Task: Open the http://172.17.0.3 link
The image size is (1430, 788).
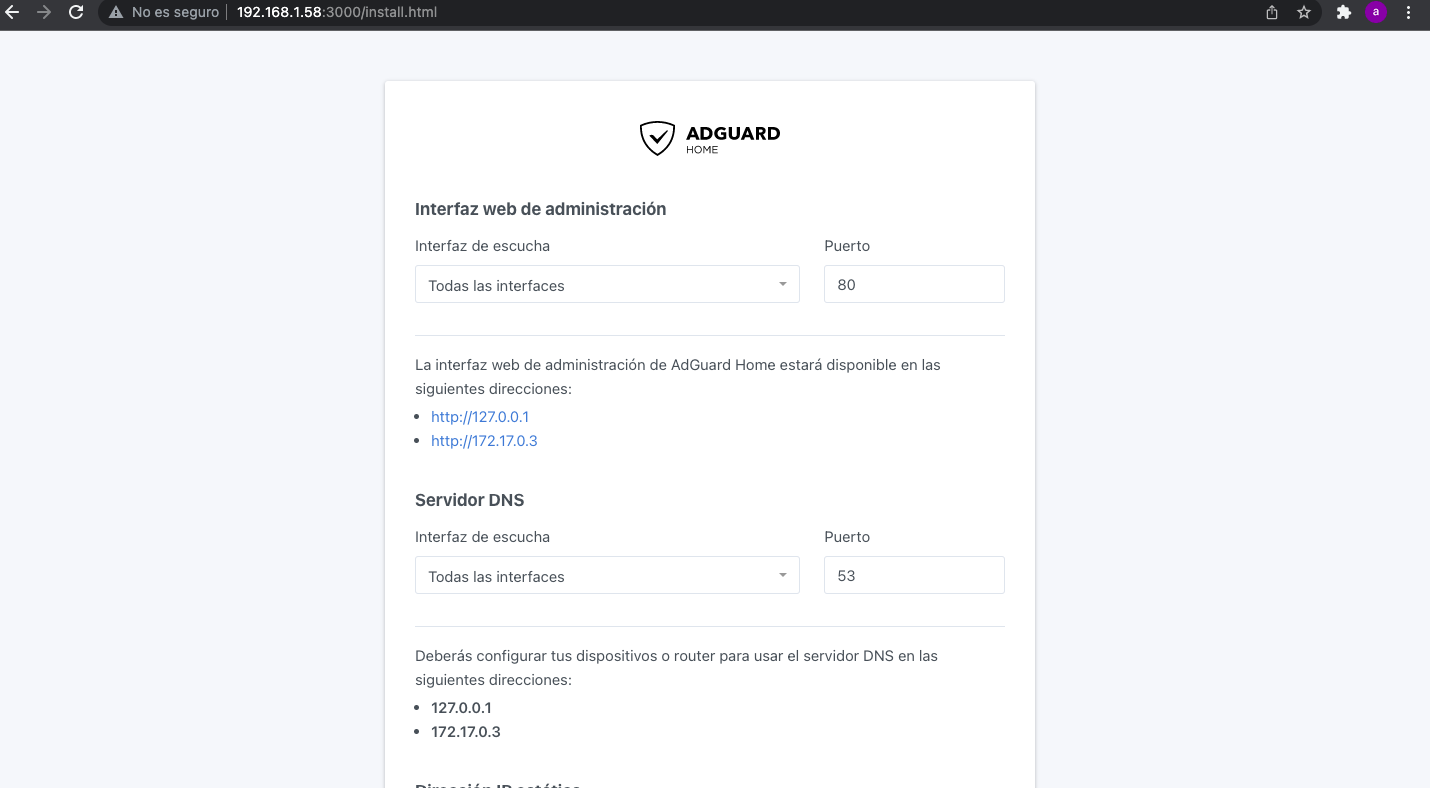Action: coord(484,441)
